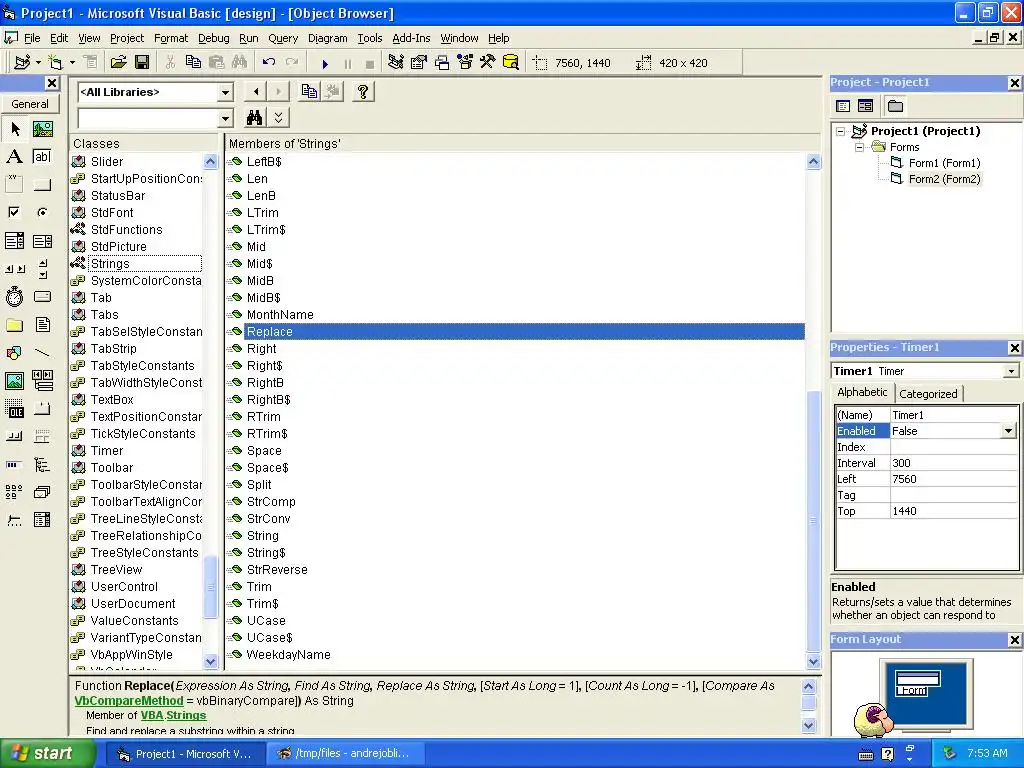Click the Undo arrow in the toolbar

(268, 63)
